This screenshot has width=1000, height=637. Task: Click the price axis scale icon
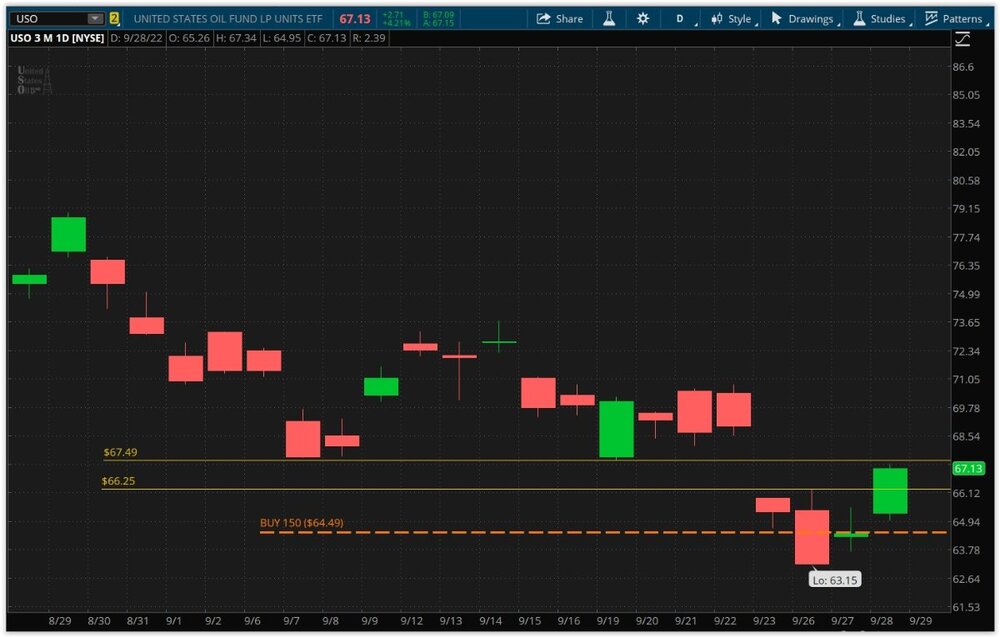(962, 39)
